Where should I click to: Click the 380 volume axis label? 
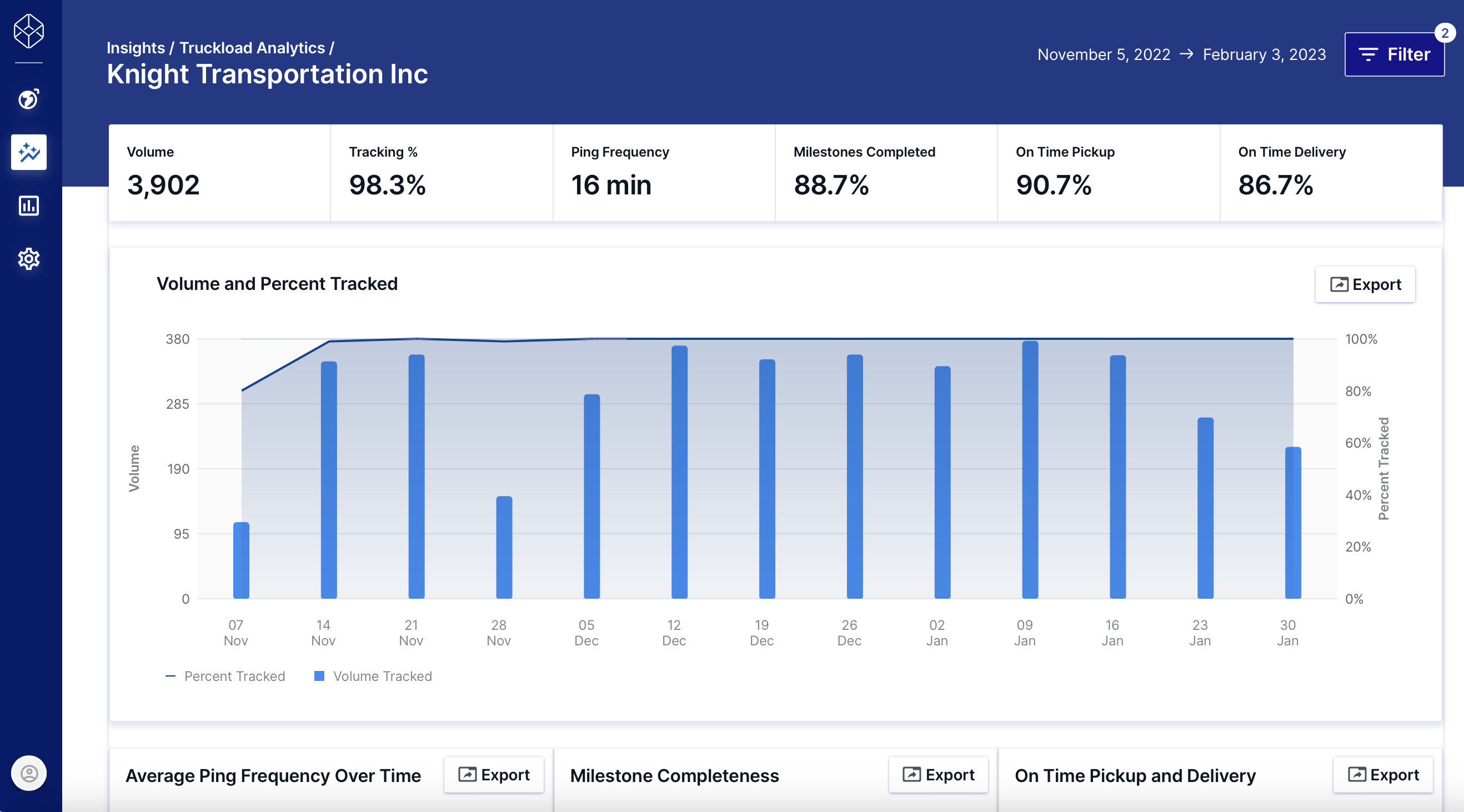(177, 339)
